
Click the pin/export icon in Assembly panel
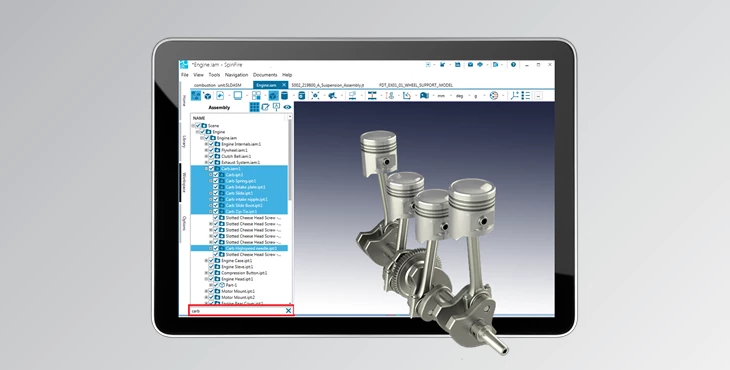[x=277, y=107]
